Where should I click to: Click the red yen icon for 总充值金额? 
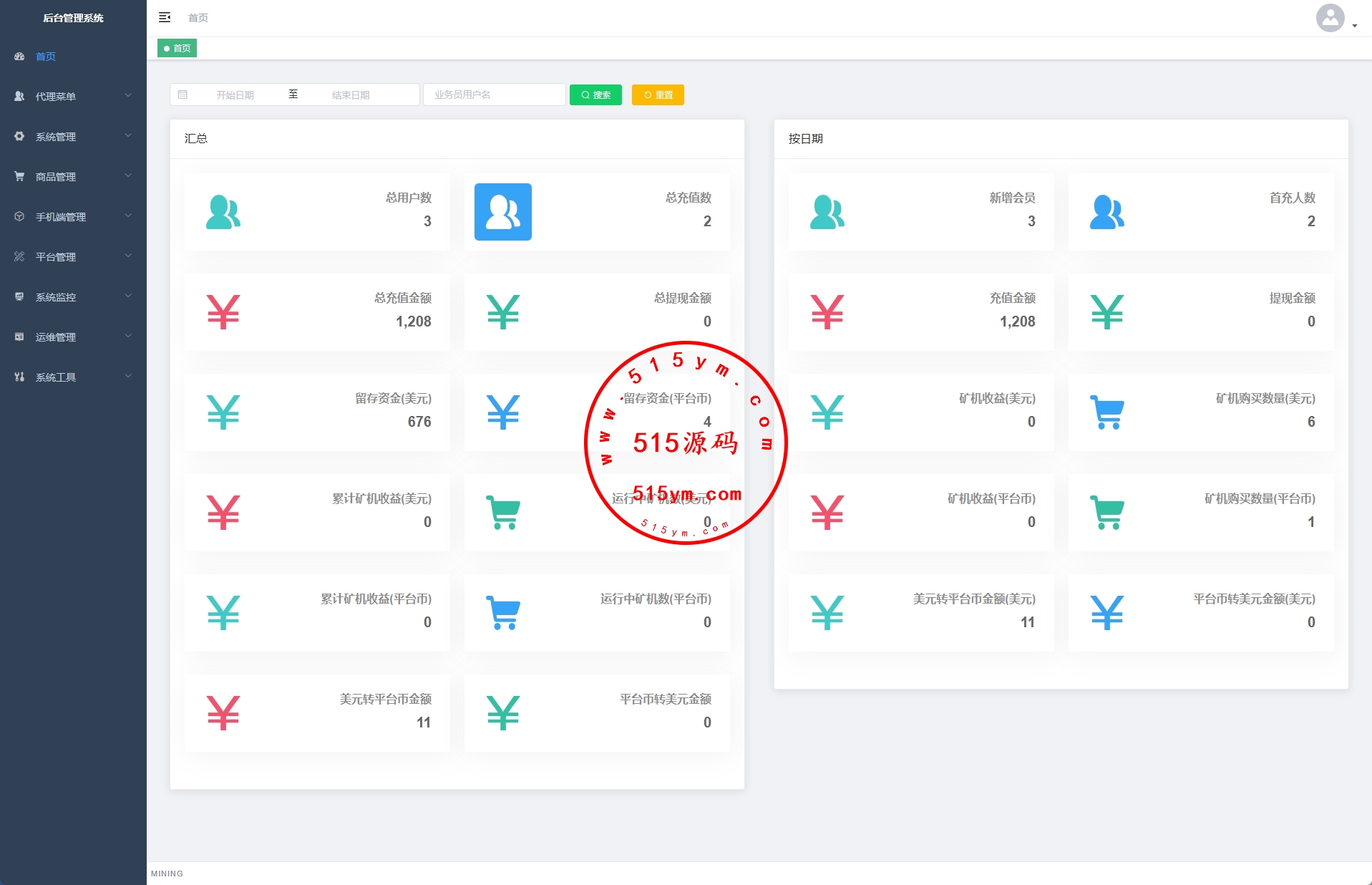click(223, 312)
